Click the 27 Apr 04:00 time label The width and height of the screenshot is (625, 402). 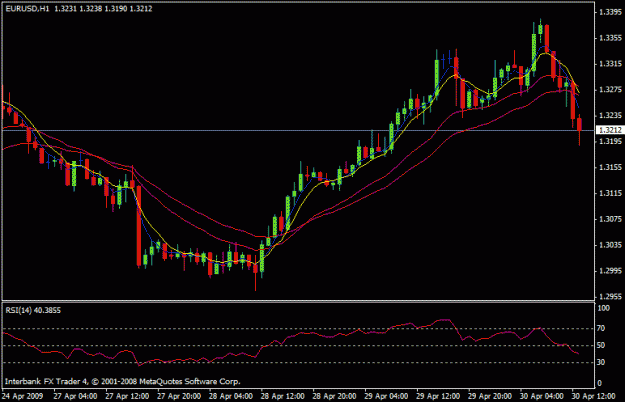pos(75,396)
